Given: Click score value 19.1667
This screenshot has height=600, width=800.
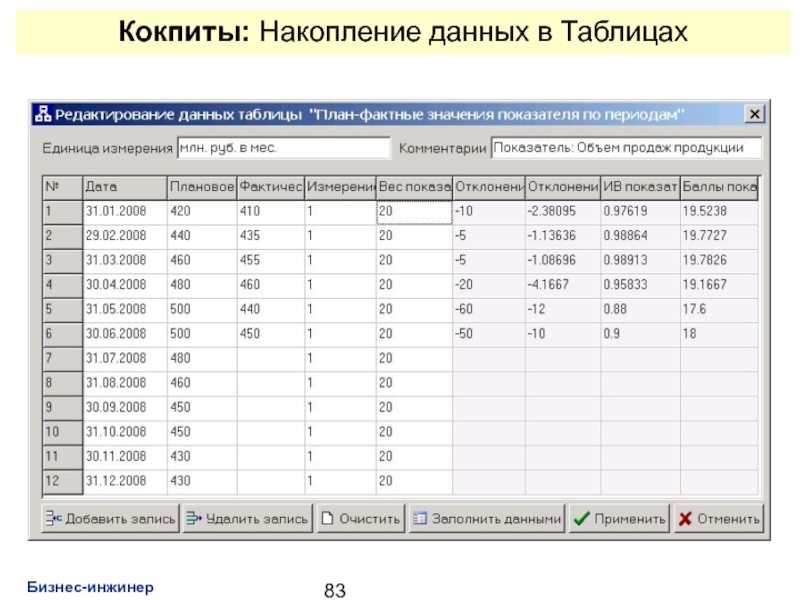Looking at the screenshot, I should 719,285.
